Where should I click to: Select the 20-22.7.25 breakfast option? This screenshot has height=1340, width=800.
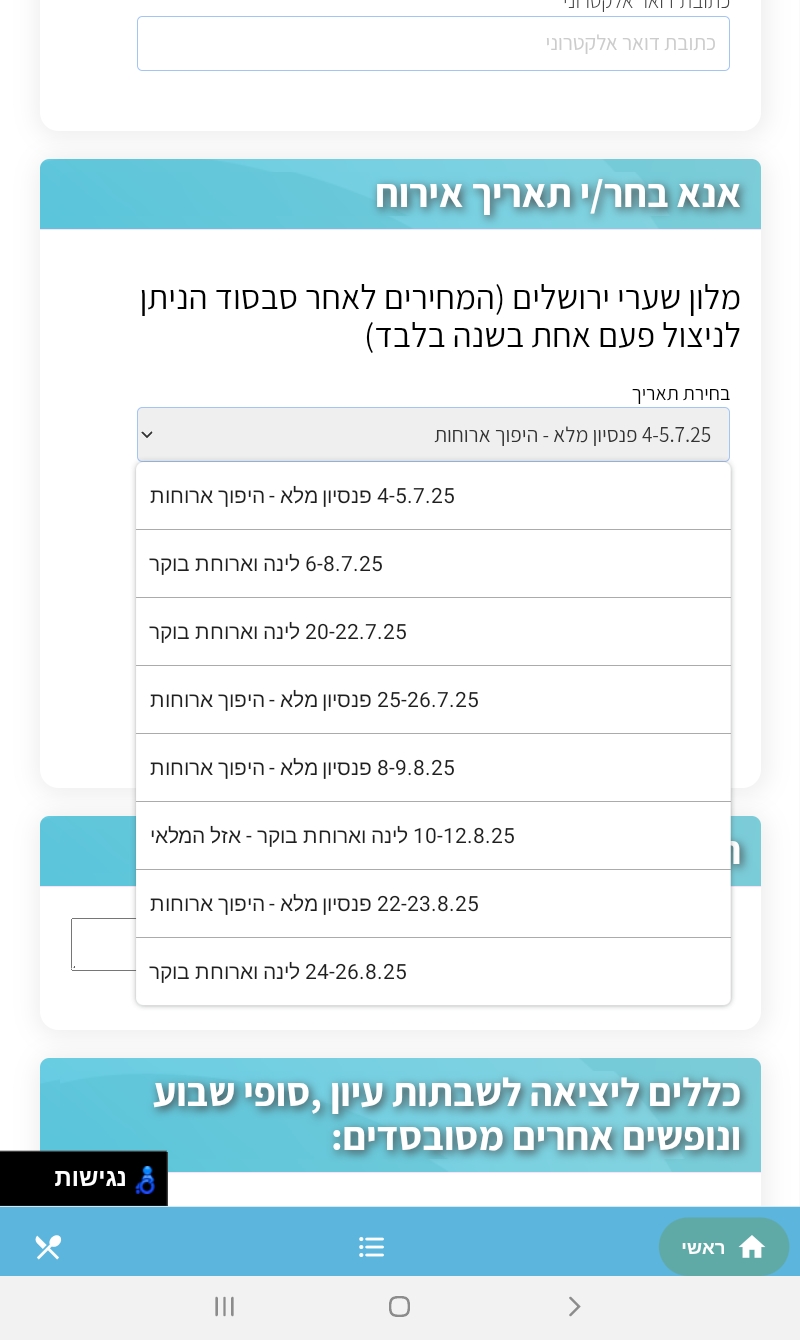(433, 631)
